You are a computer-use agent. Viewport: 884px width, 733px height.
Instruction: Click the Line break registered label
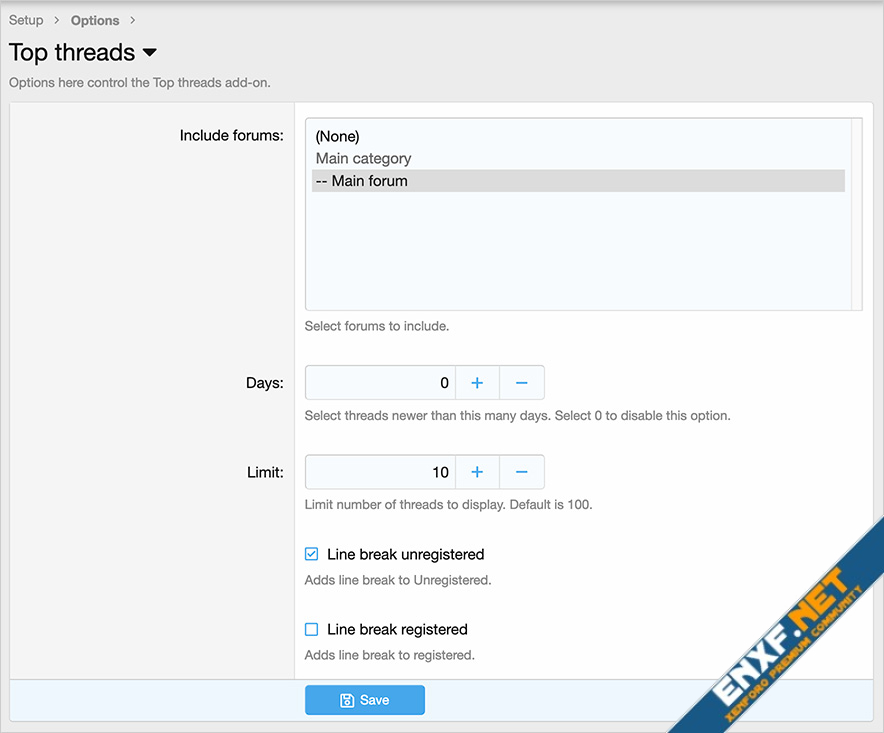click(397, 630)
